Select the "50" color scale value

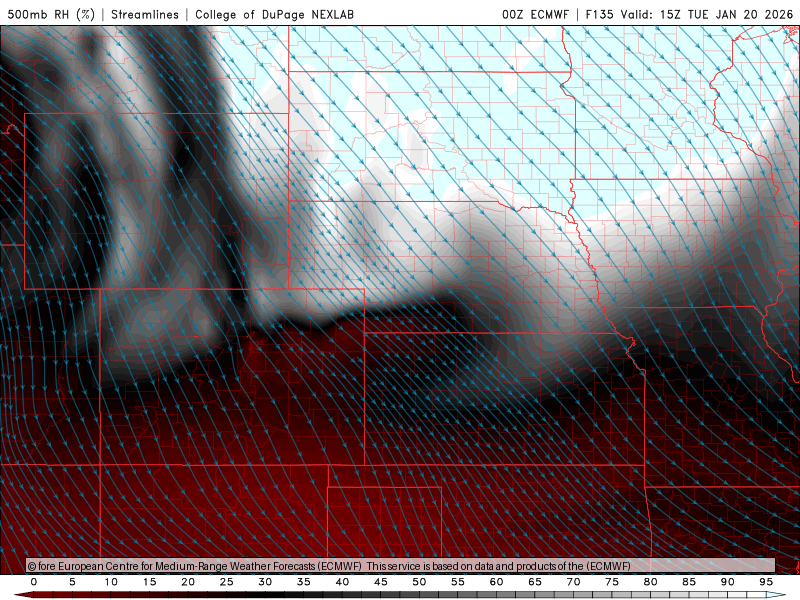[x=419, y=582]
